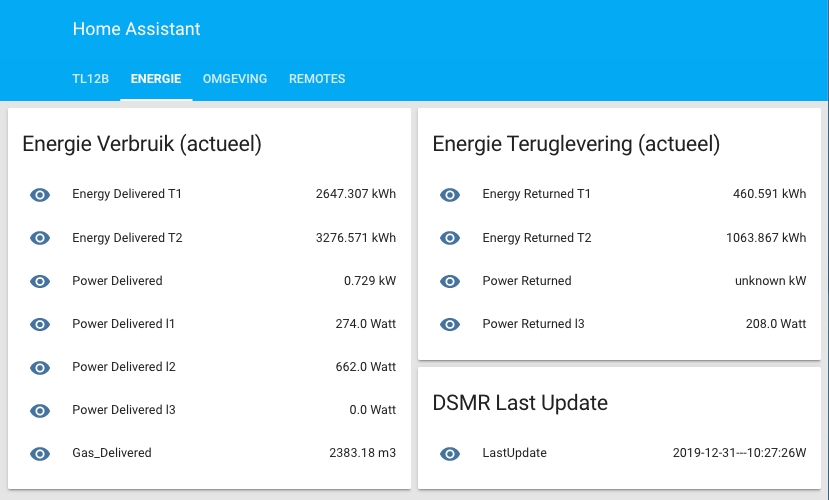
Task: Click the eye icon beside Power Returned
Action: [450, 281]
